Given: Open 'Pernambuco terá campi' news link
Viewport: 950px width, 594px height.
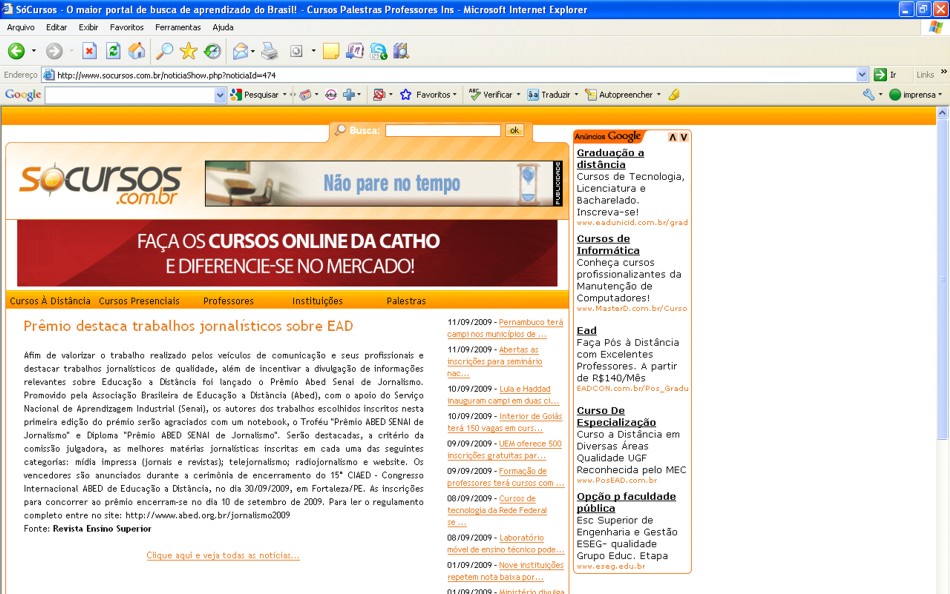Looking at the screenshot, I should pyautogui.click(x=505, y=328).
